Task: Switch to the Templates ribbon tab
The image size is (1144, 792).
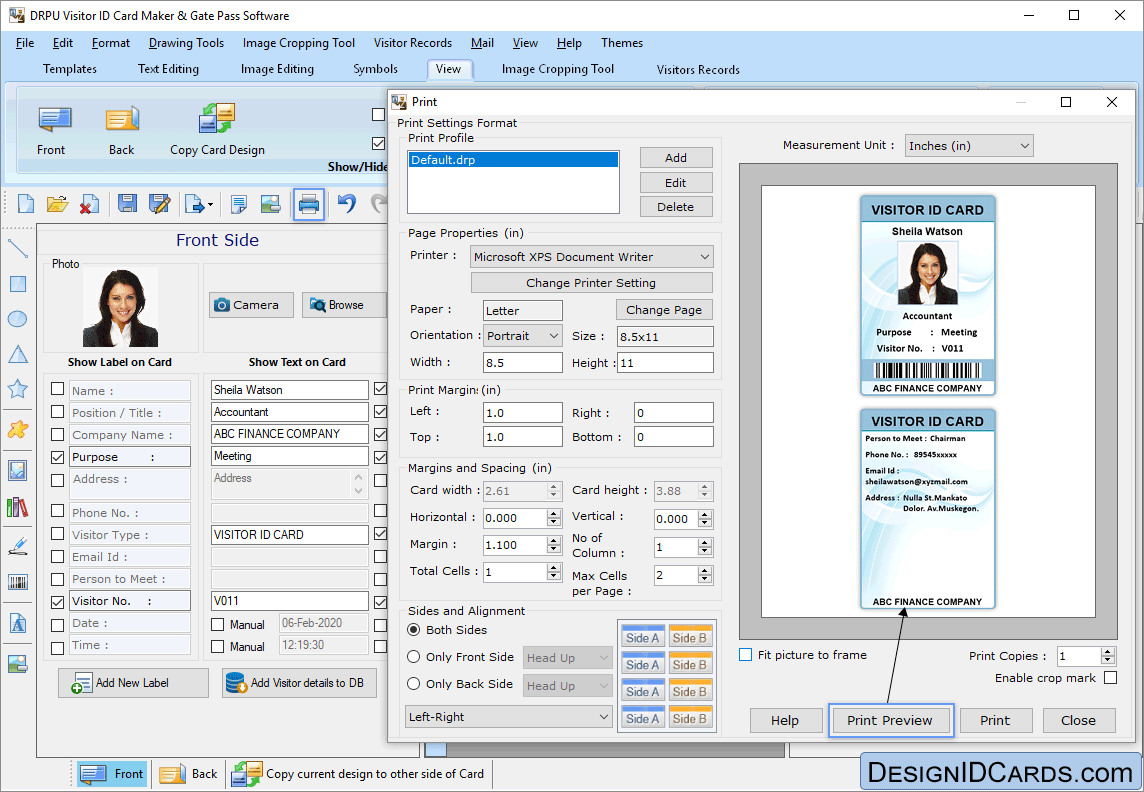Action: pos(70,69)
